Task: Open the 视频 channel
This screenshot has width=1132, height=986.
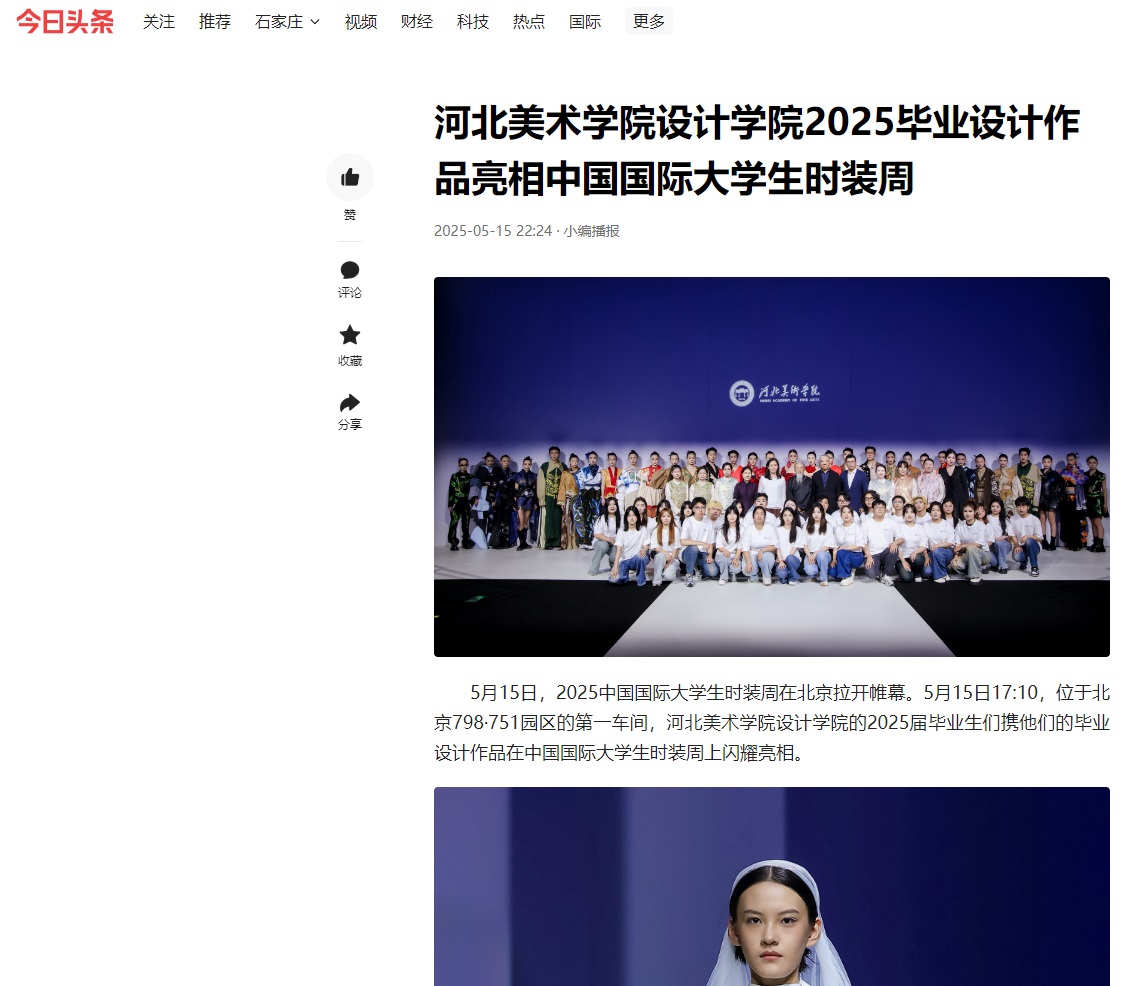Action: 361,22
